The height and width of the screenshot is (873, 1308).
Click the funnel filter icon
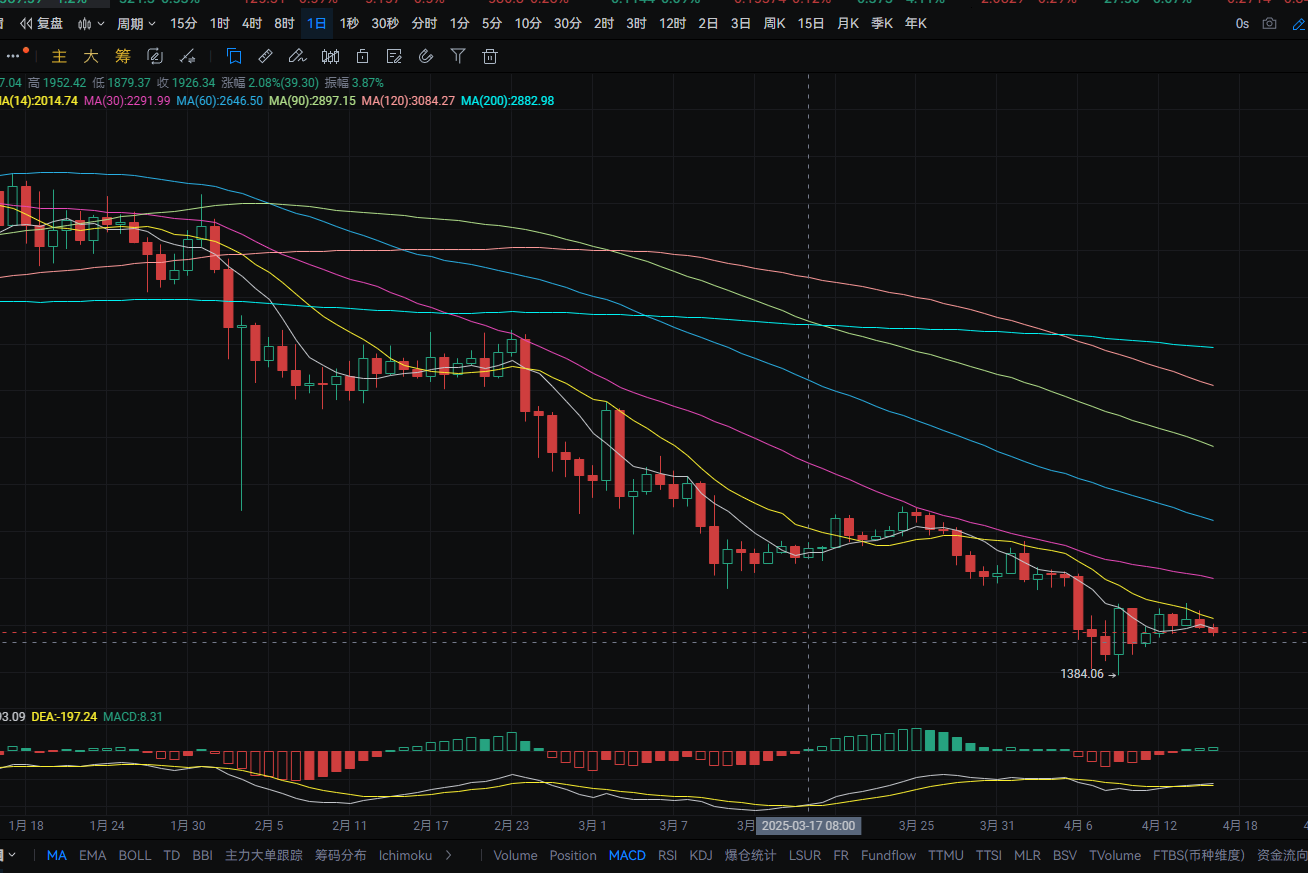(458, 57)
